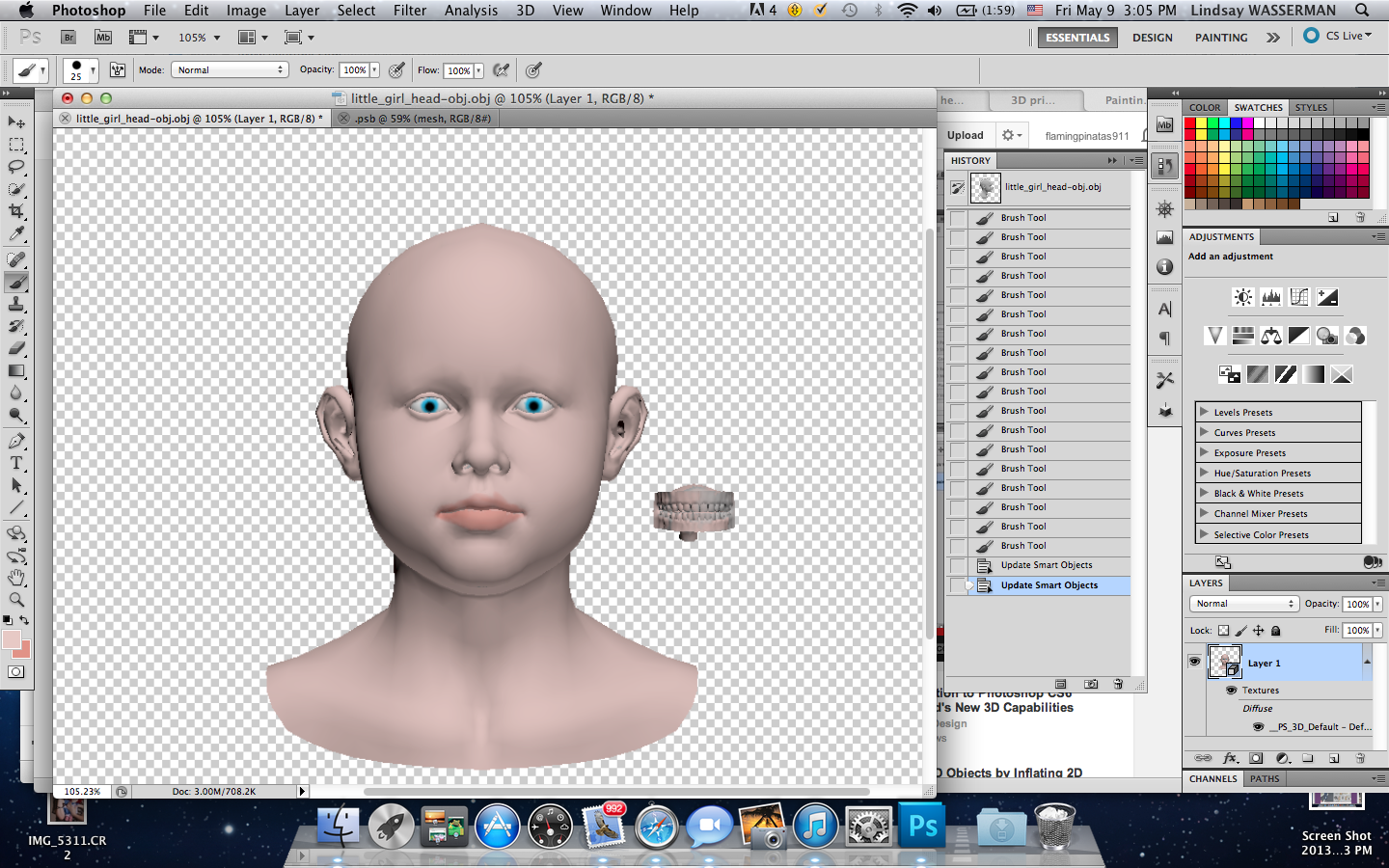The image size is (1389, 868).
Task: Select the Horizontal Type tool
Action: coord(16,463)
